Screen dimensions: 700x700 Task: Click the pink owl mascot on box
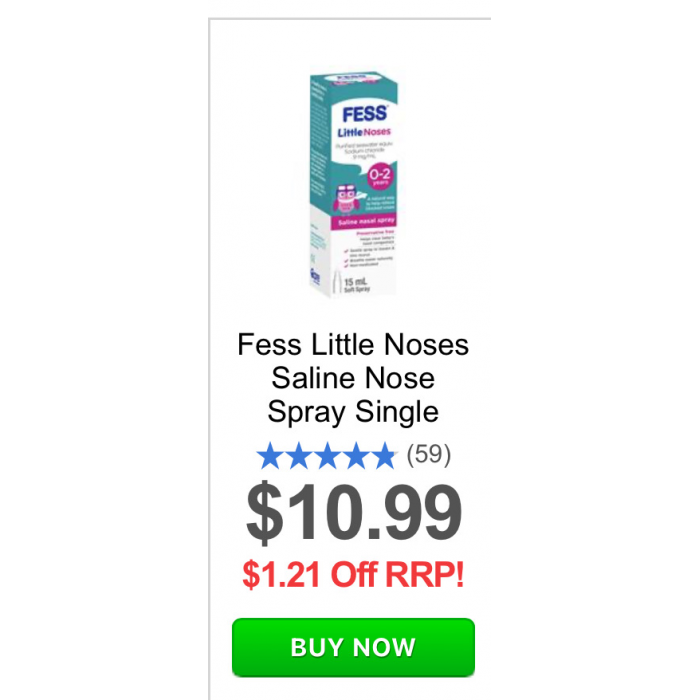pos(346,199)
